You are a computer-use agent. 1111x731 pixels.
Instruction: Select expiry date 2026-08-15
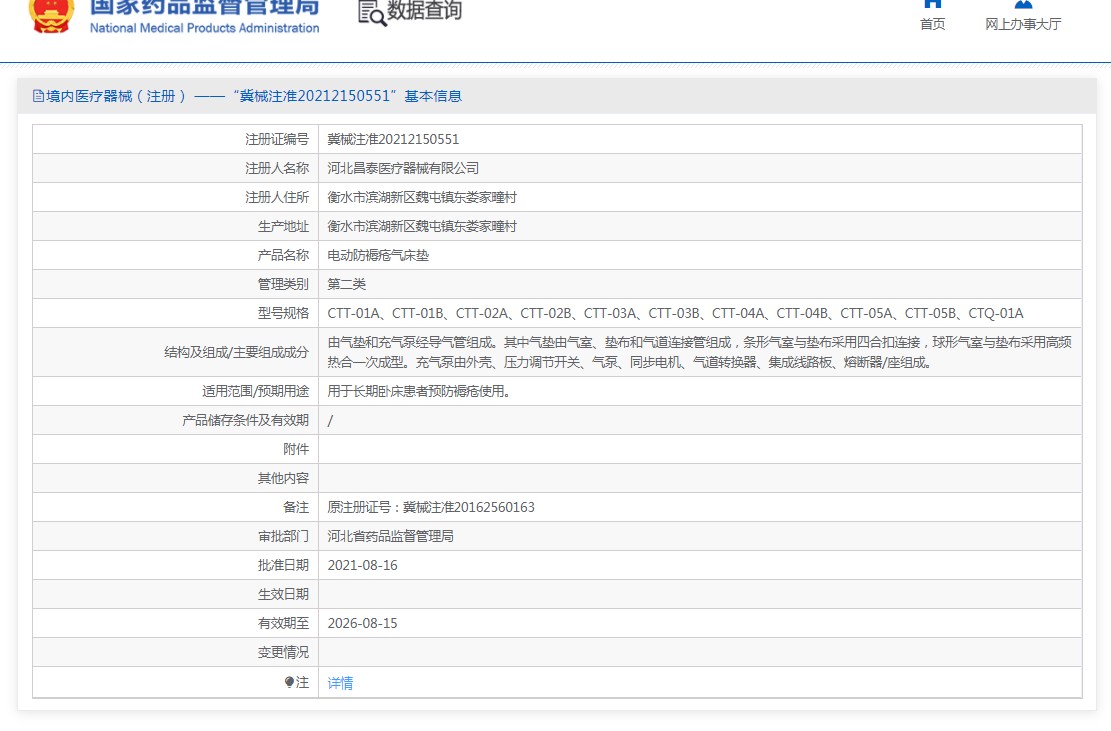coord(362,623)
